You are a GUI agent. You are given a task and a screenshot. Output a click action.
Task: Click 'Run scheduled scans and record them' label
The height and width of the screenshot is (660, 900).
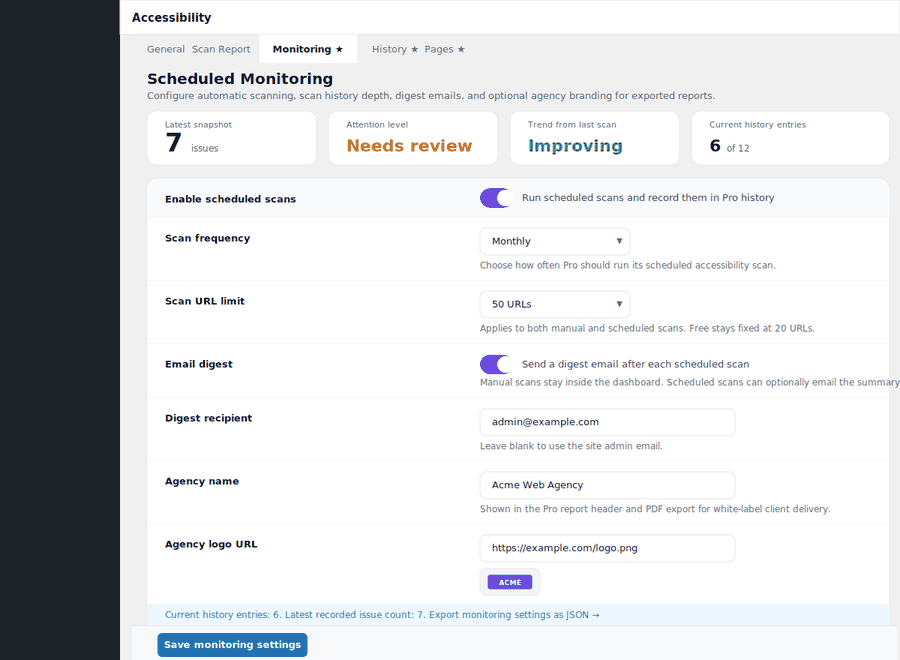click(x=648, y=198)
